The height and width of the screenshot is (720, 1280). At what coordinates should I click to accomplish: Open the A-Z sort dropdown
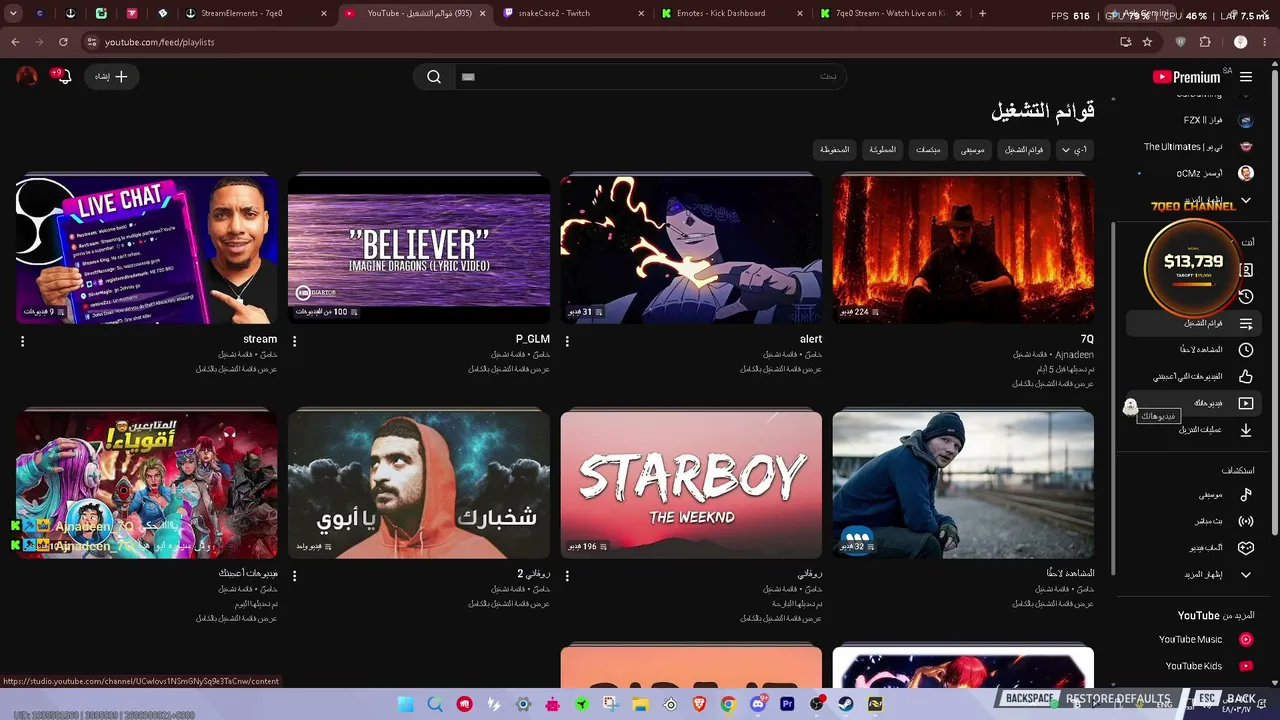1074,150
